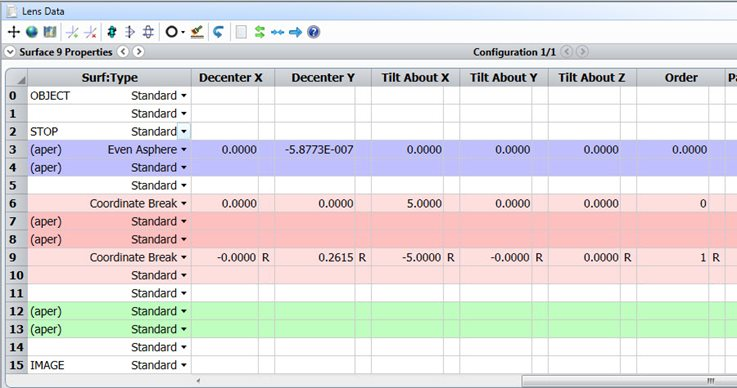Click the map icon in the toolbar
Viewport: 737px width, 388px height.
click(50, 32)
